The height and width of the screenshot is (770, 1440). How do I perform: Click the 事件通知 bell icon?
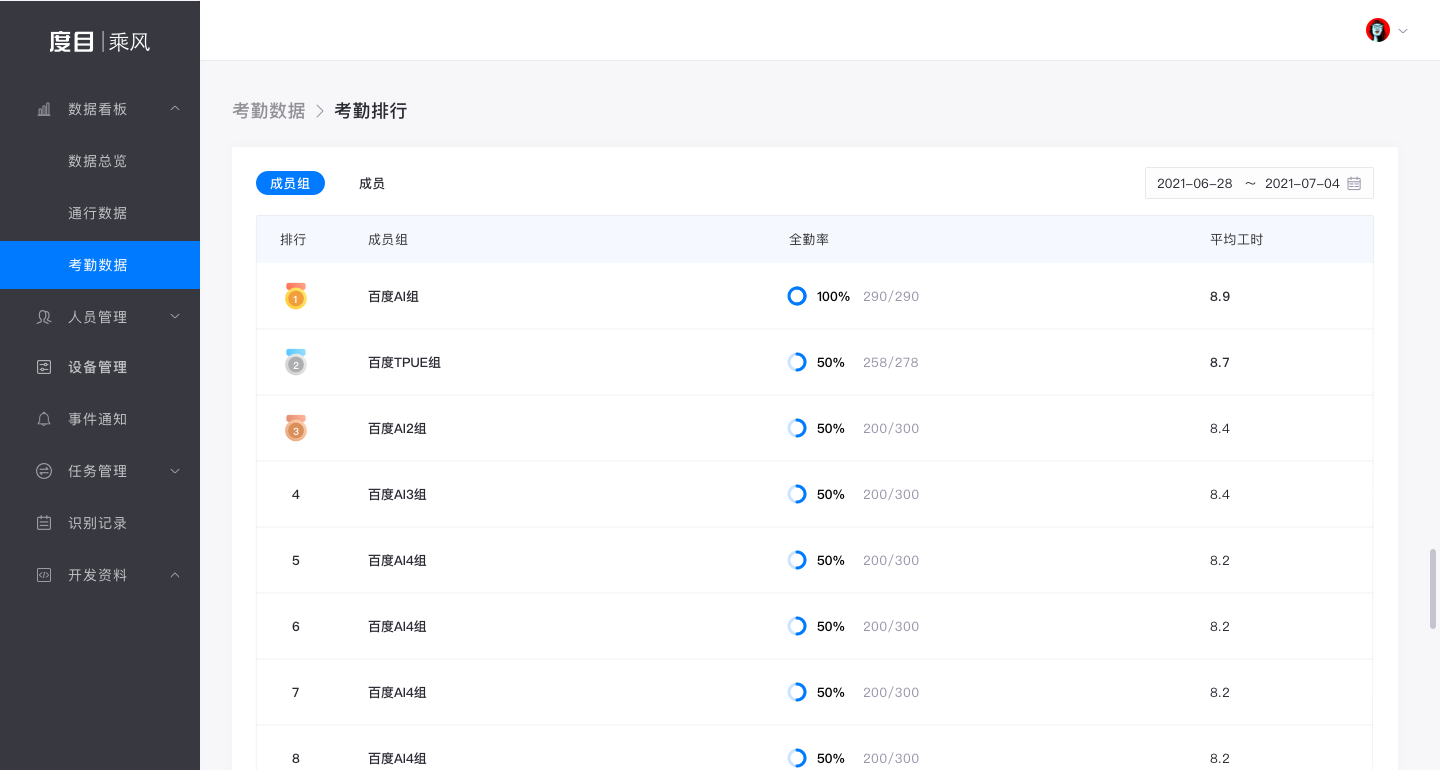point(44,419)
